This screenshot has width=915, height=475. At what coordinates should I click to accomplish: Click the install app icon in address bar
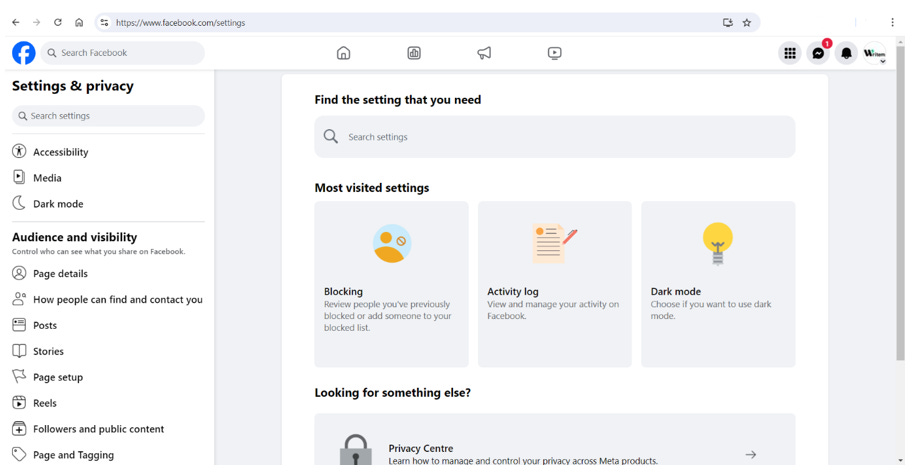click(x=728, y=23)
